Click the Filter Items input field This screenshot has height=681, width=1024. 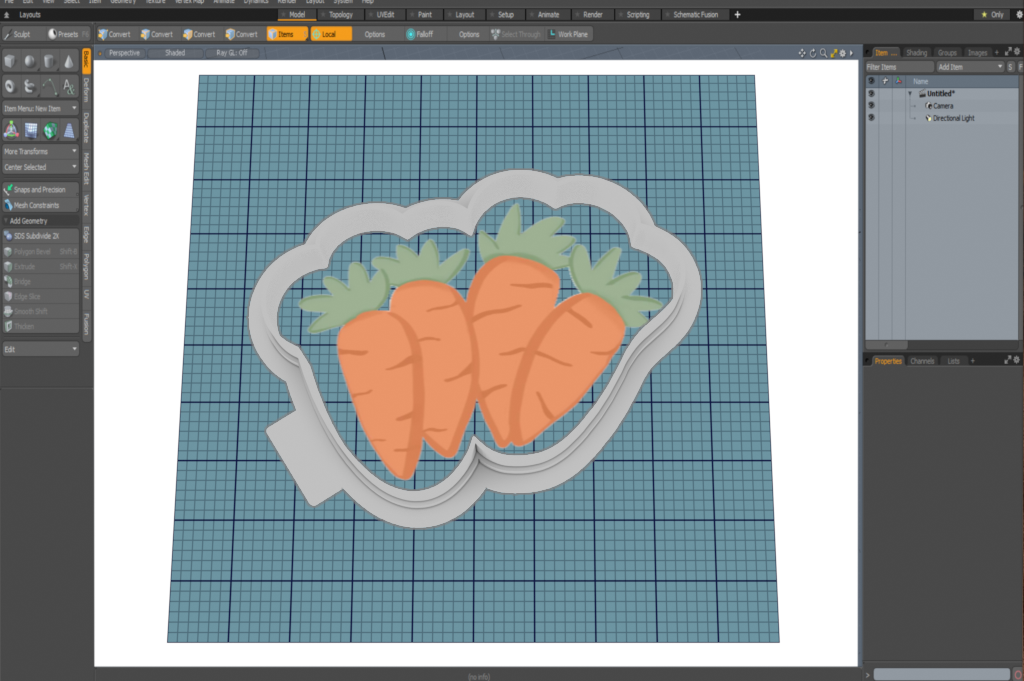(900, 66)
